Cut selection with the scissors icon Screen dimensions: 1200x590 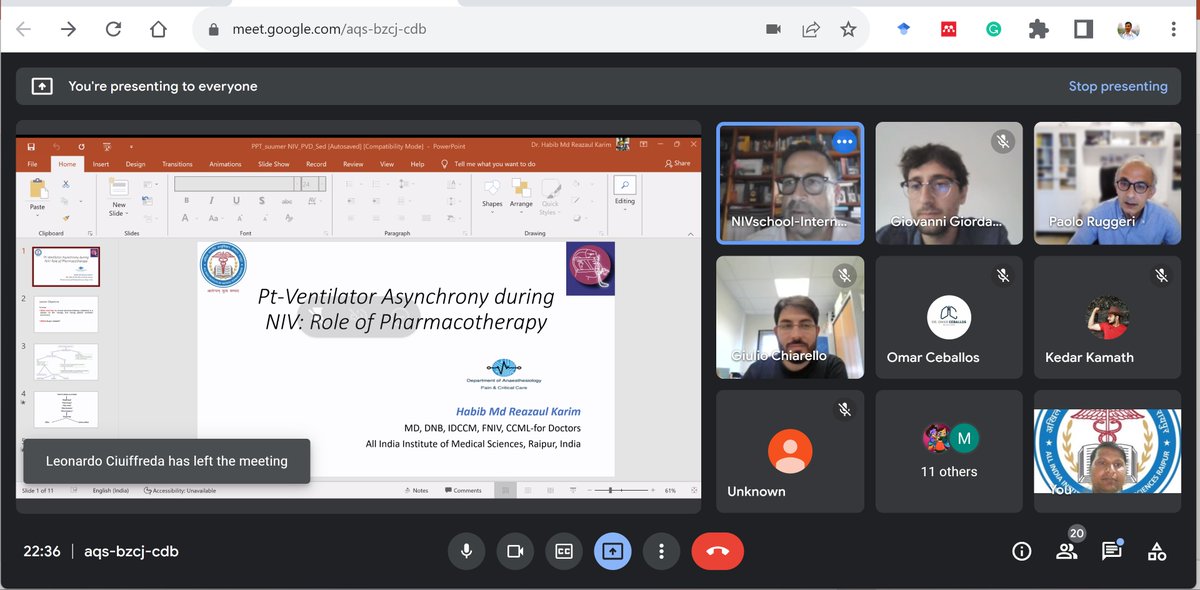(x=65, y=184)
